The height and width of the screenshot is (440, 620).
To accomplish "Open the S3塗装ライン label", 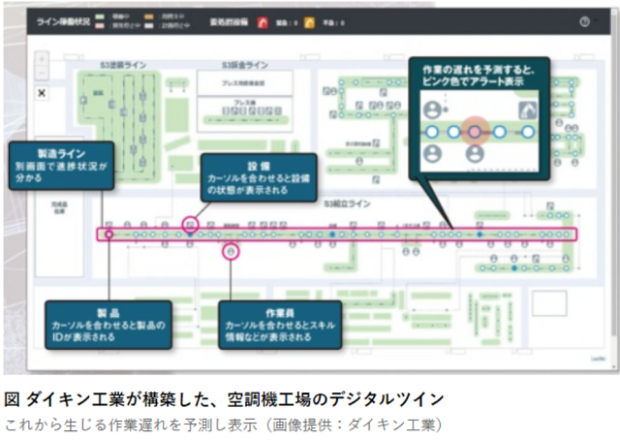I will click(x=123, y=65).
